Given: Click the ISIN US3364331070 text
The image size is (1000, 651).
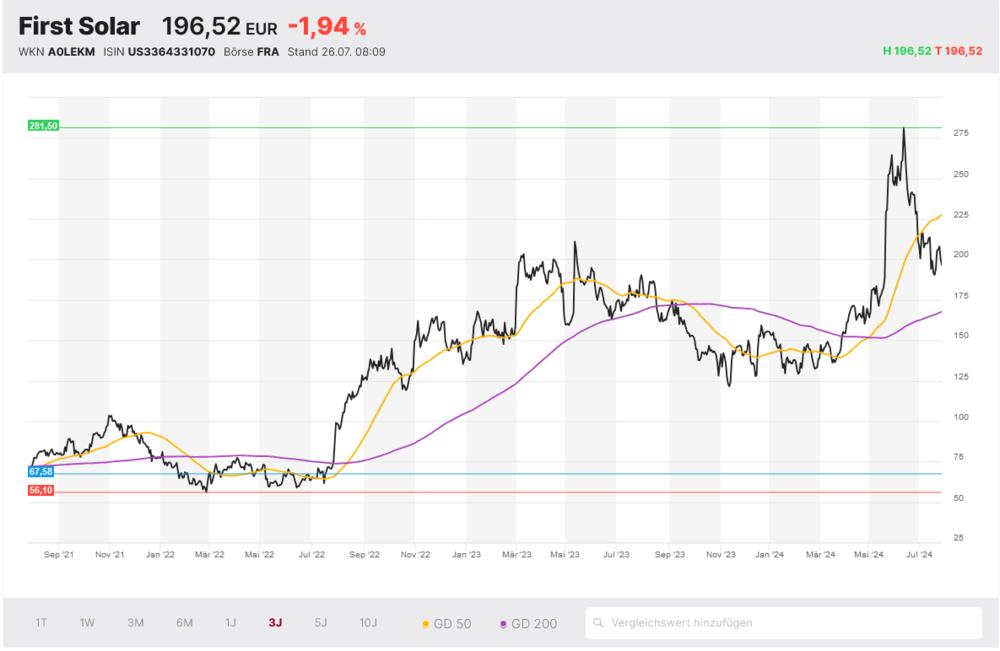Looking at the screenshot, I should [x=159, y=52].
